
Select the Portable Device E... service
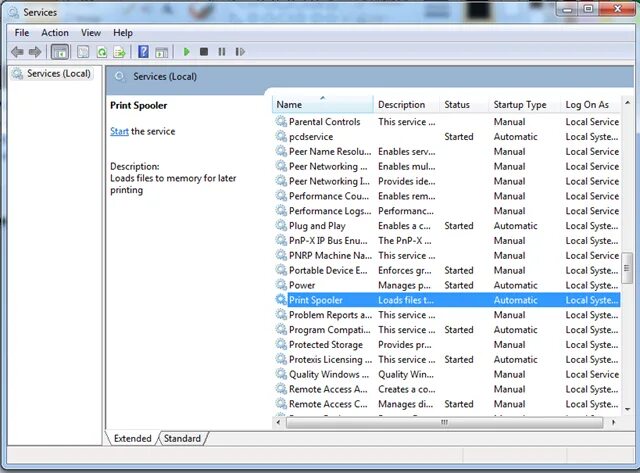[447, 270]
